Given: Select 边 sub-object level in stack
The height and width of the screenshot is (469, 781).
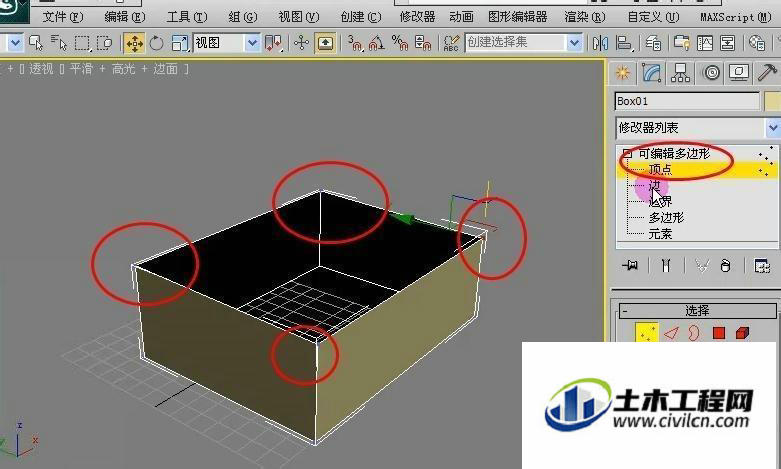Looking at the screenshot, I should (654, 186).
